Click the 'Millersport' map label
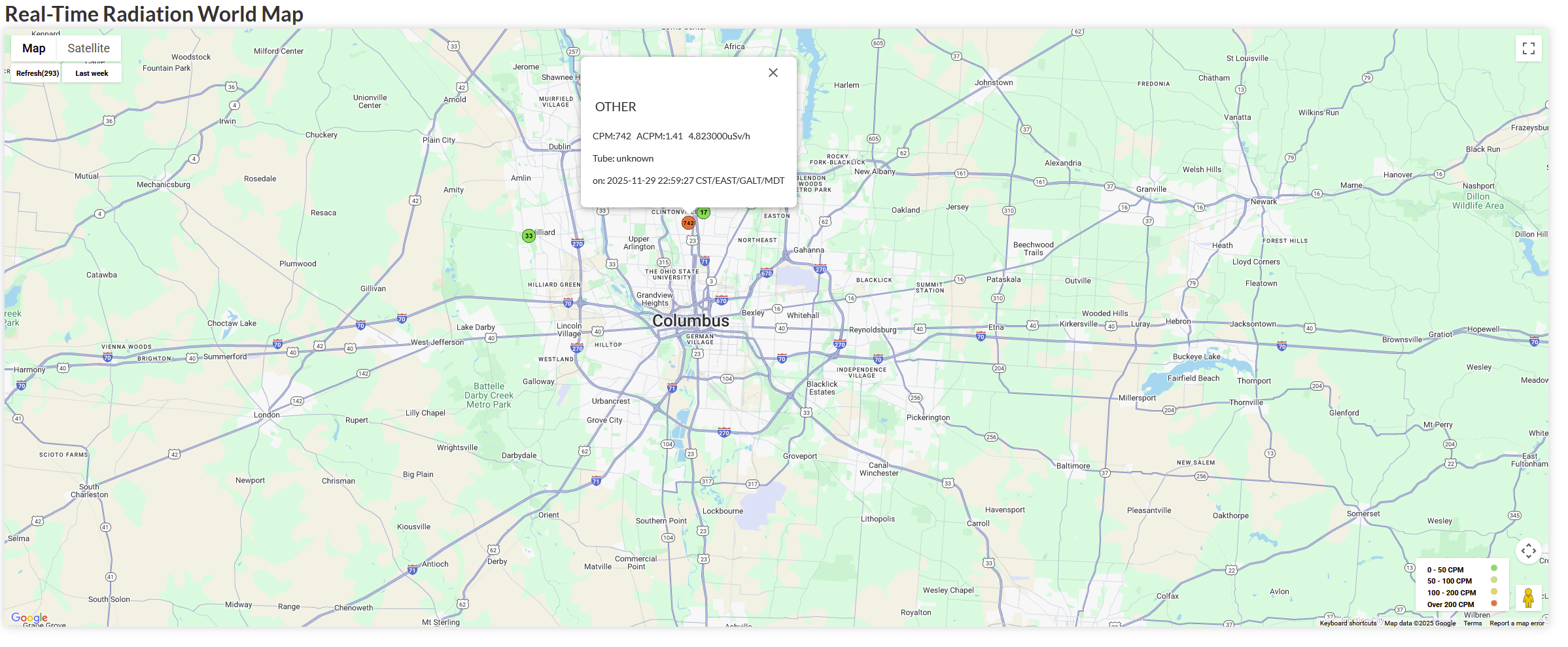Screen dimensions: 1568x647 tap(1137, 398)
